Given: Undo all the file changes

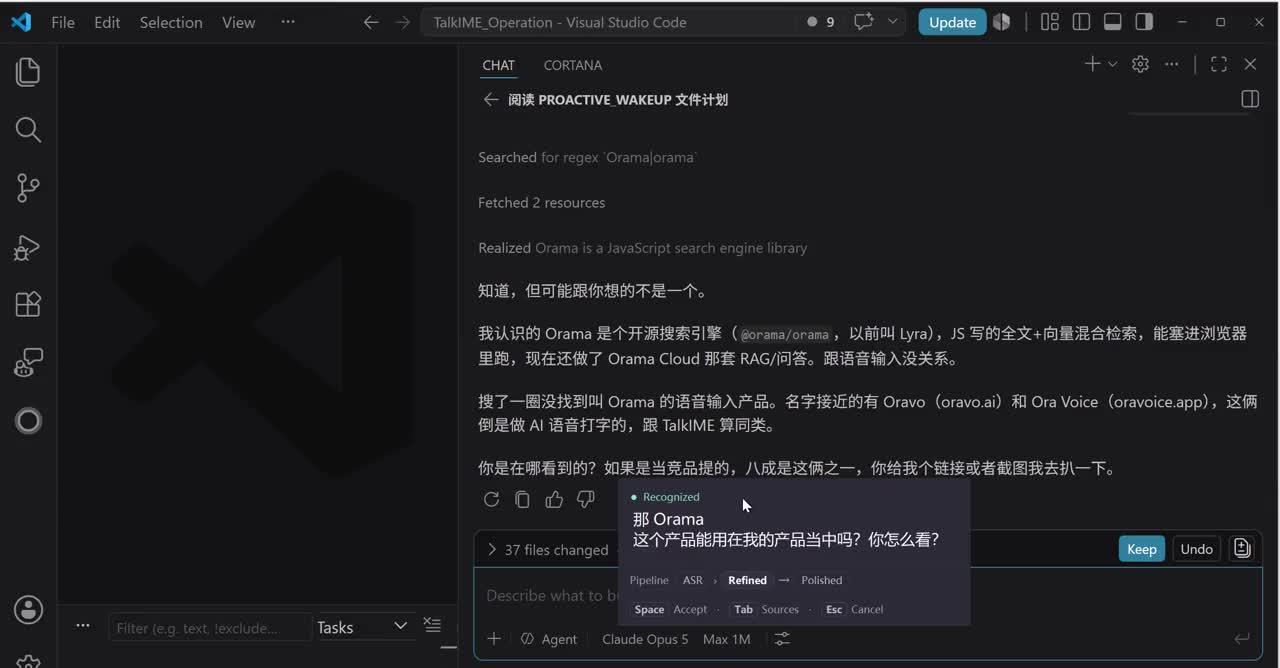Looking at the screenshot, I should coord(1196,548).
